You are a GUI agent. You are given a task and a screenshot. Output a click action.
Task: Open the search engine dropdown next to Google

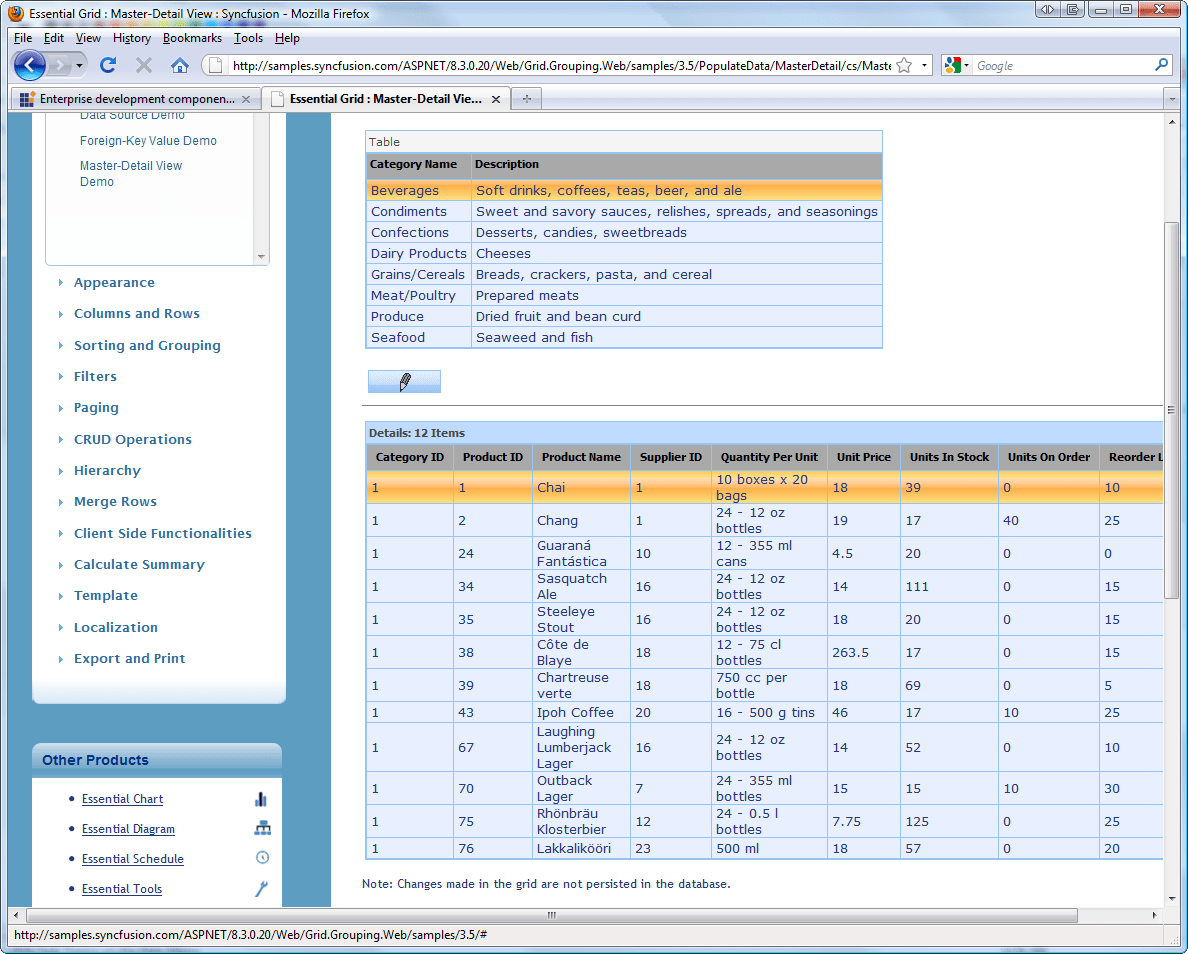coord(956,66)
